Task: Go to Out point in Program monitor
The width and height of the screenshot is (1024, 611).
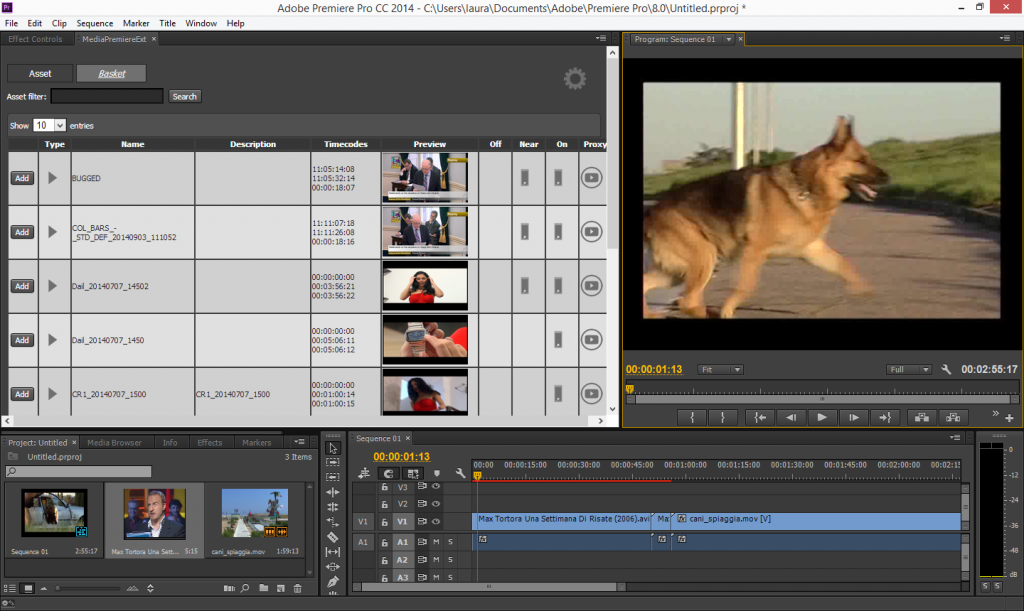Action: [884, 418]
